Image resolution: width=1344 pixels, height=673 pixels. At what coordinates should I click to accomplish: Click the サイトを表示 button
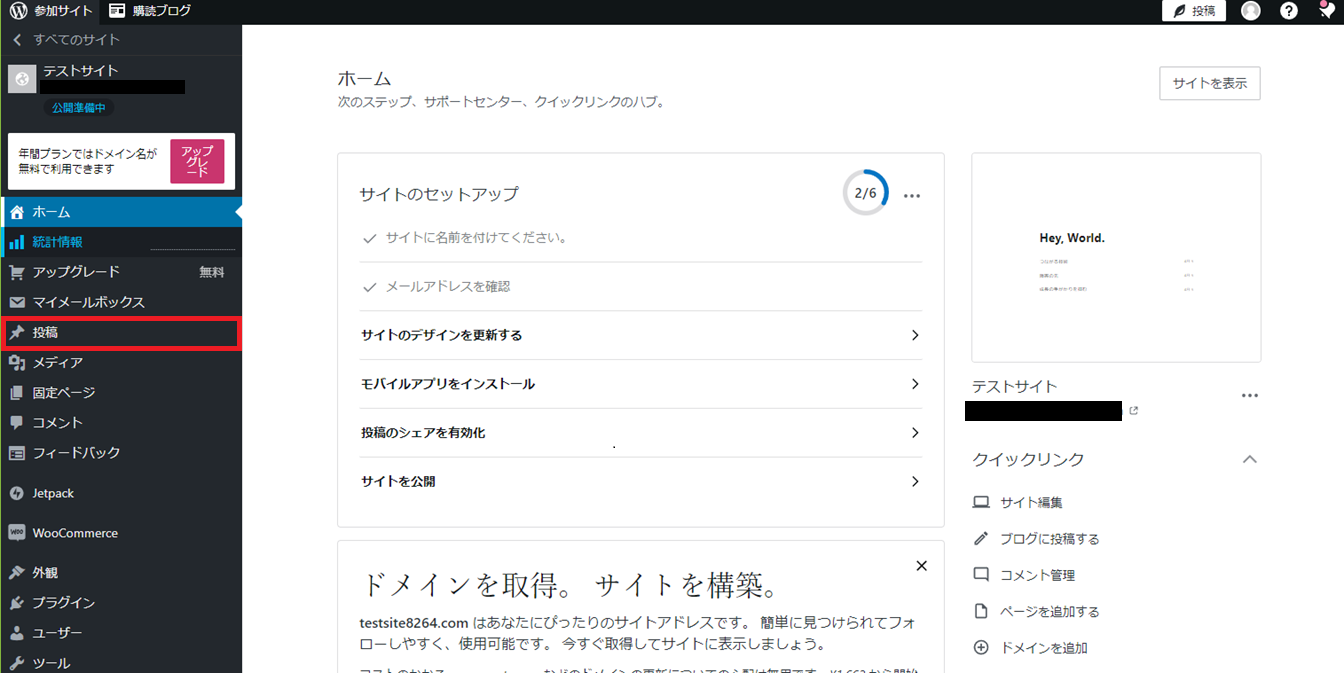[1209, 84]
